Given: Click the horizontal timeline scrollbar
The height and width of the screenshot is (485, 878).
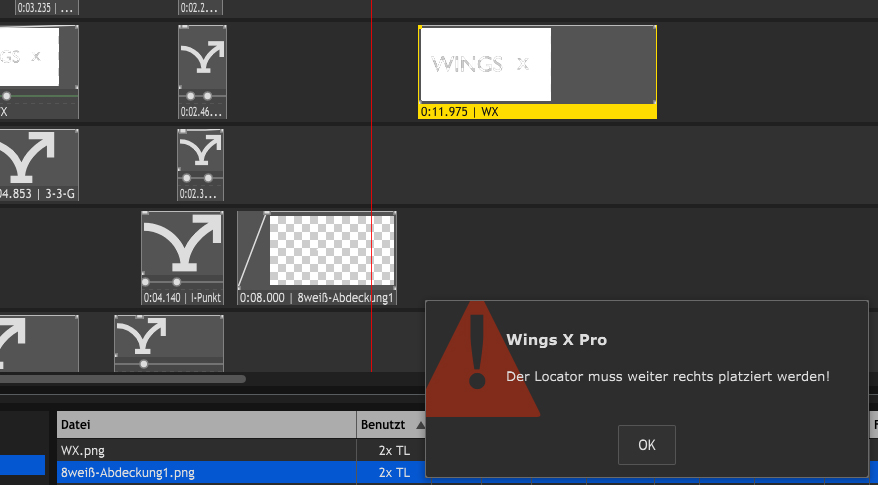Looking at the screenshot, I should pyautogui.click(x=123, y=379).
